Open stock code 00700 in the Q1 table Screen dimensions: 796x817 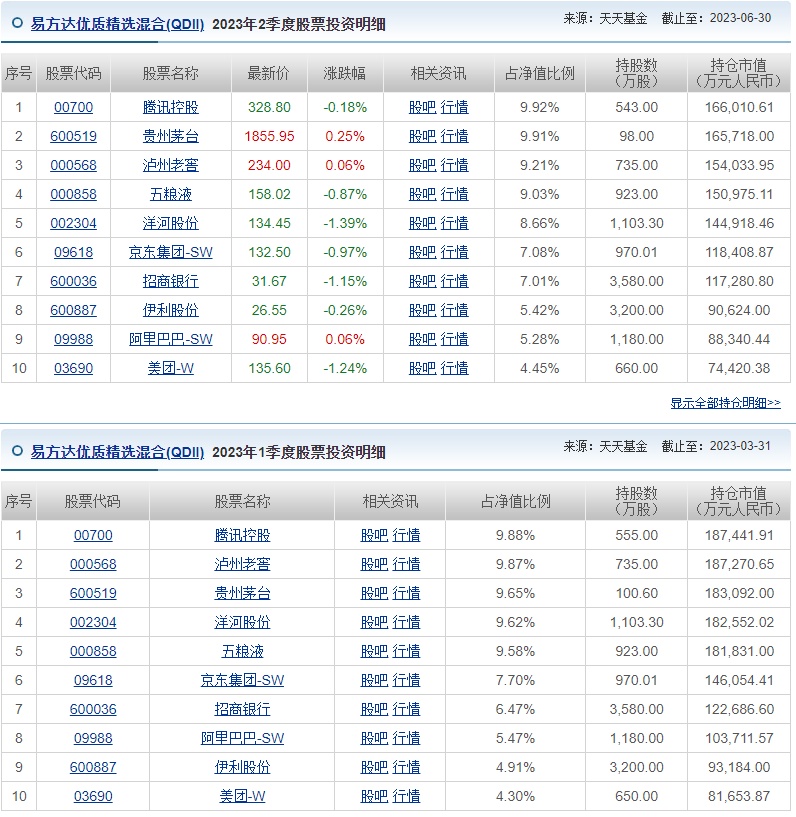point(93,535)
